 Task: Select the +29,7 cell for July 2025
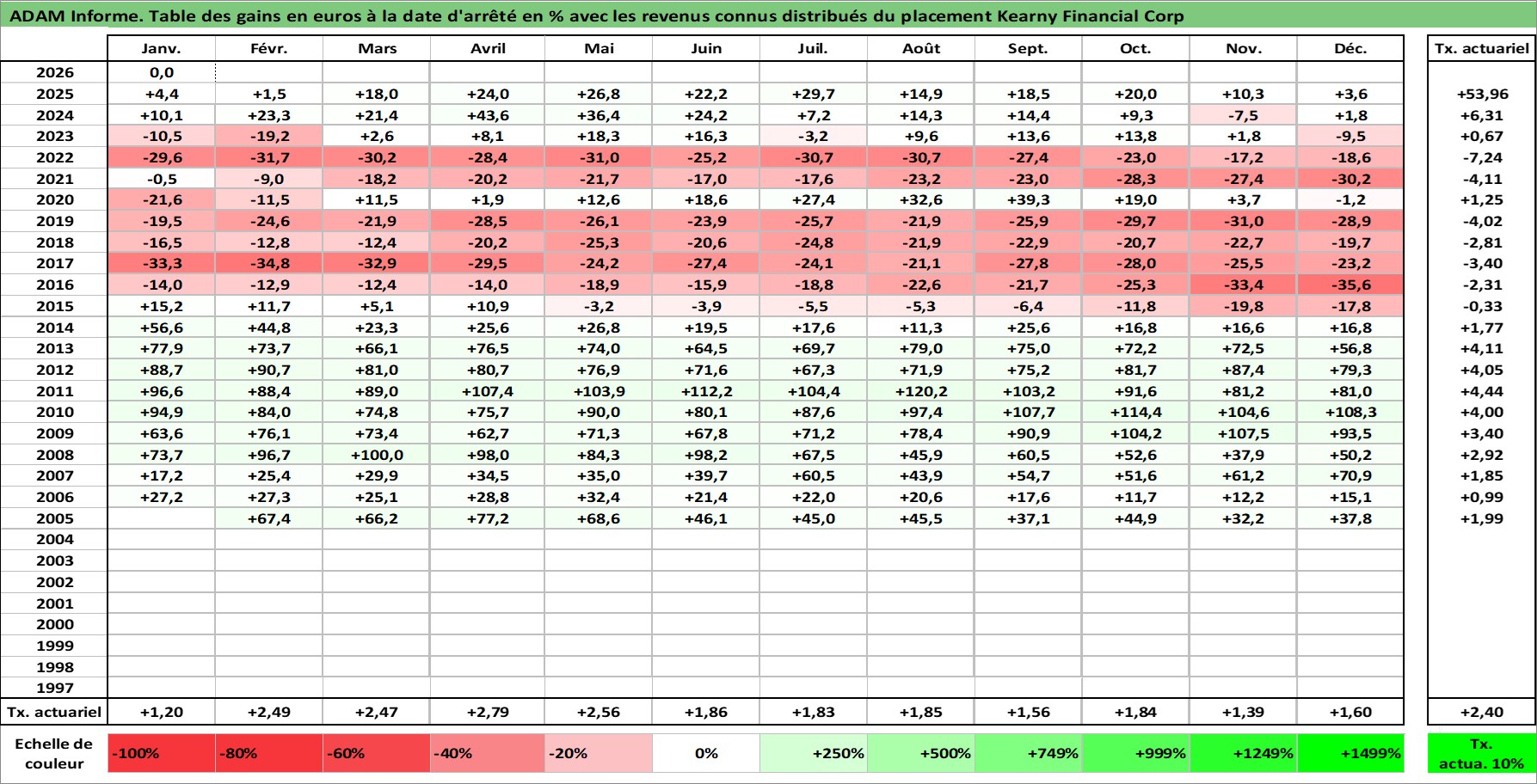pyautogui.click(x=814, y=94)
